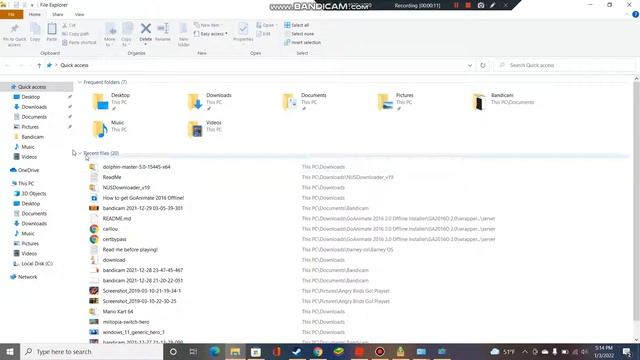Click Select all in the ribbon

point(297,25)
